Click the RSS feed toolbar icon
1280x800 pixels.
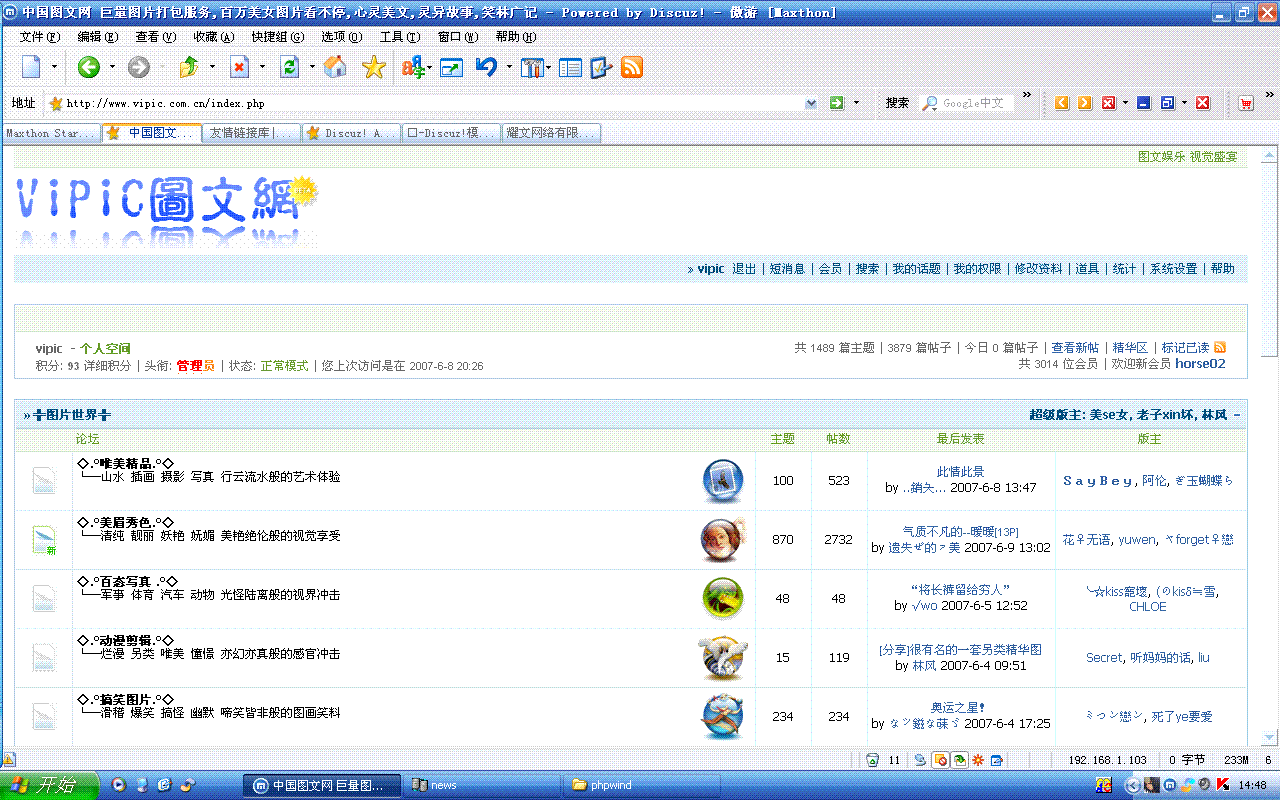(x=632, y=68)
